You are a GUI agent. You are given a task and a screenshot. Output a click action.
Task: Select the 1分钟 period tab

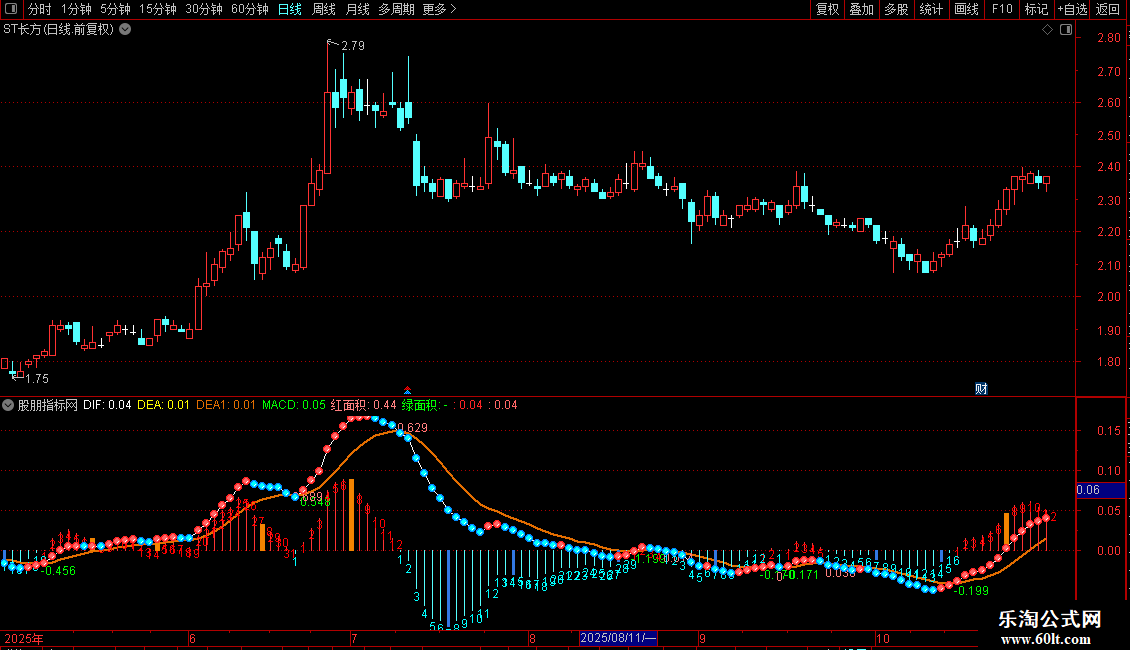[76, 9]
